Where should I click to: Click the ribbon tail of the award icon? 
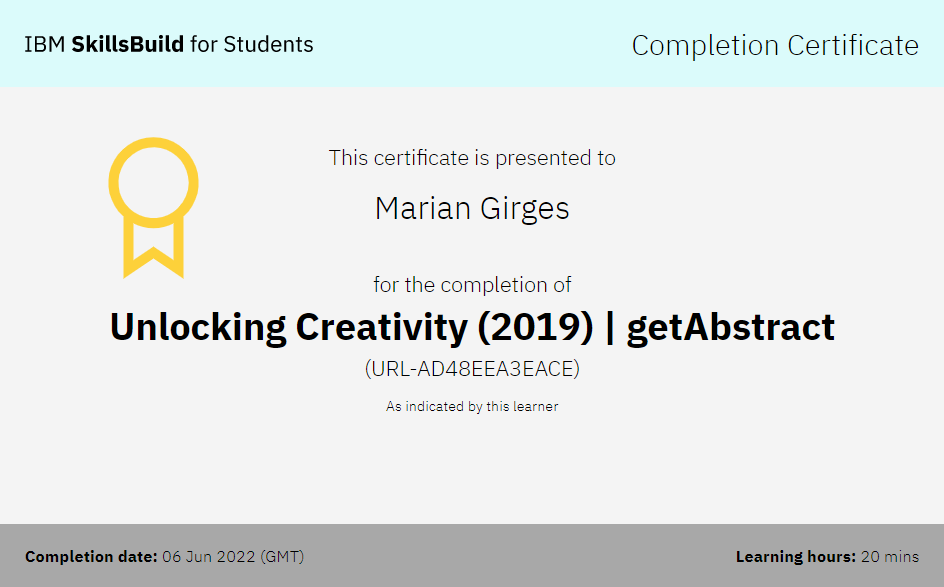pyautogui.click(x=154, y=248)
